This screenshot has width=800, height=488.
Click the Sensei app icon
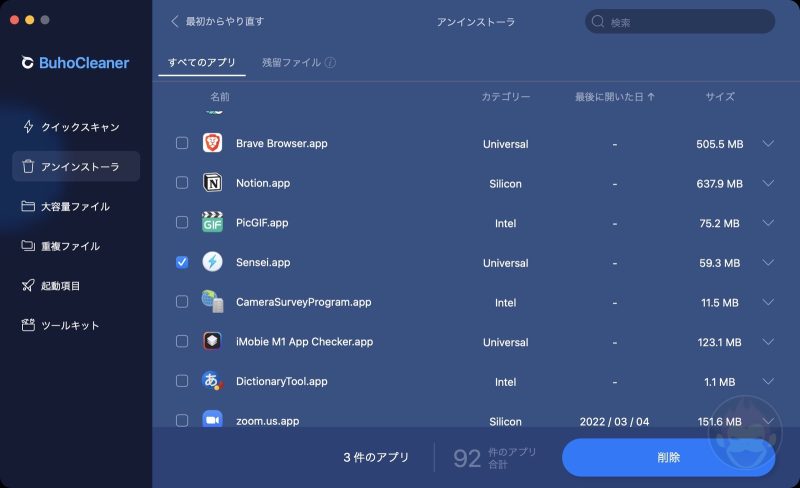click(212, 262)
